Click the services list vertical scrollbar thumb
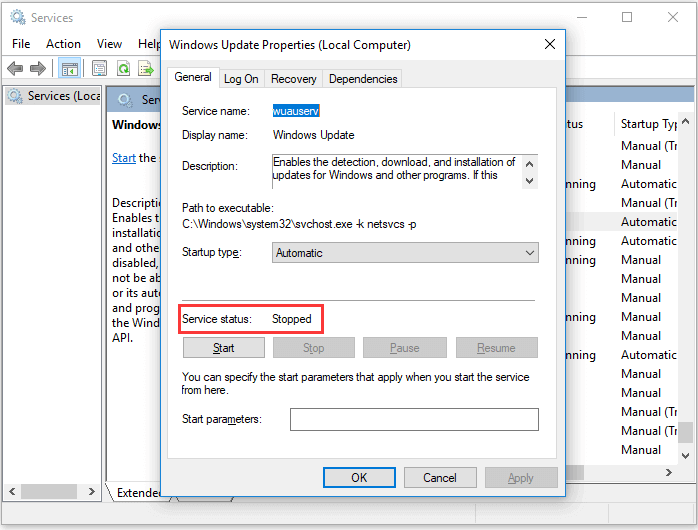698x530 pixels. point(686,432)
